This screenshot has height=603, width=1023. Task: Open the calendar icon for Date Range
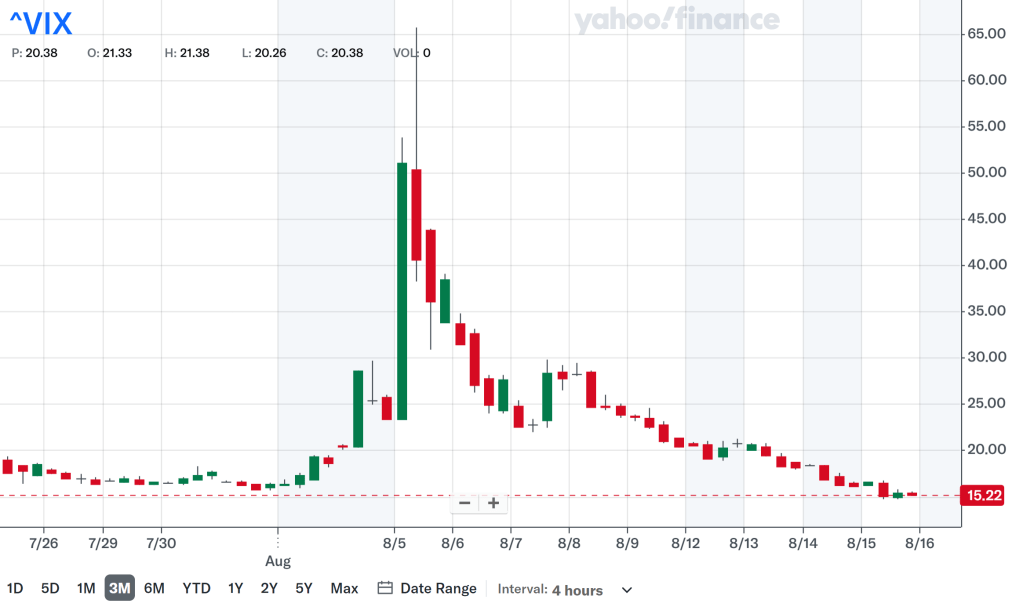point(384,589)
